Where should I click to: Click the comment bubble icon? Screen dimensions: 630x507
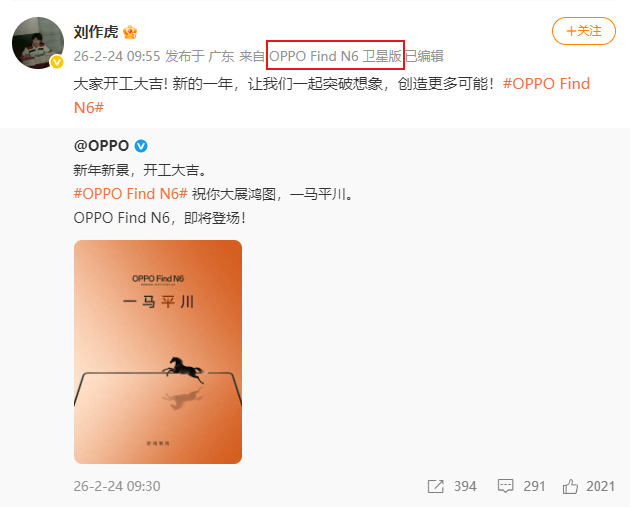coord(505,486)
